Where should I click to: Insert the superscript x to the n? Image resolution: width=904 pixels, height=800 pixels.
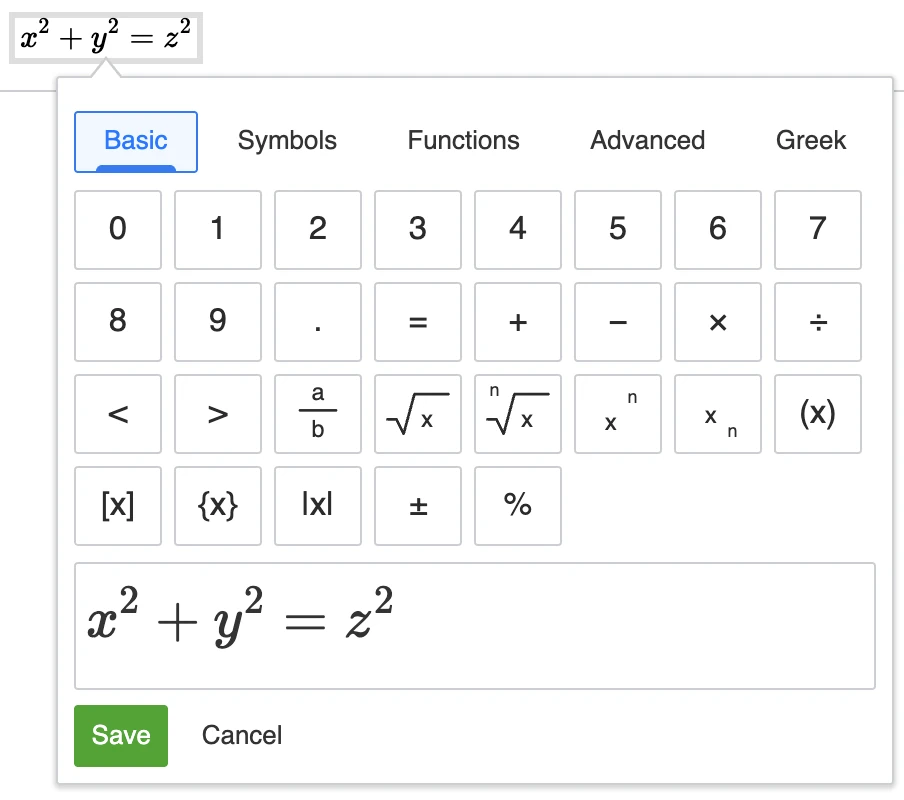click(x=617, y=414)
